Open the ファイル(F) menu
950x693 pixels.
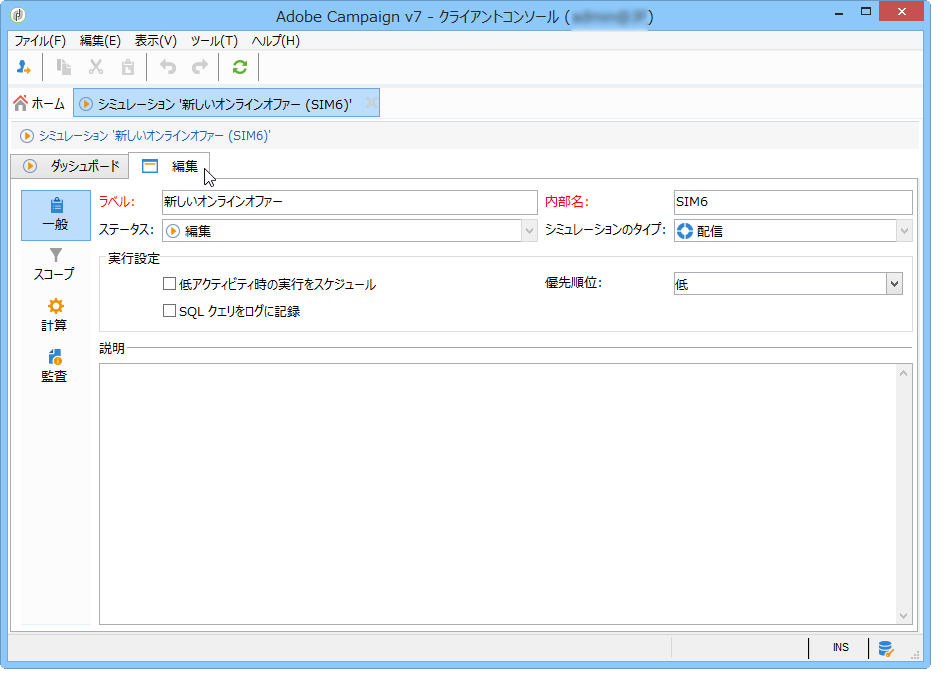[x=40, y=41]
